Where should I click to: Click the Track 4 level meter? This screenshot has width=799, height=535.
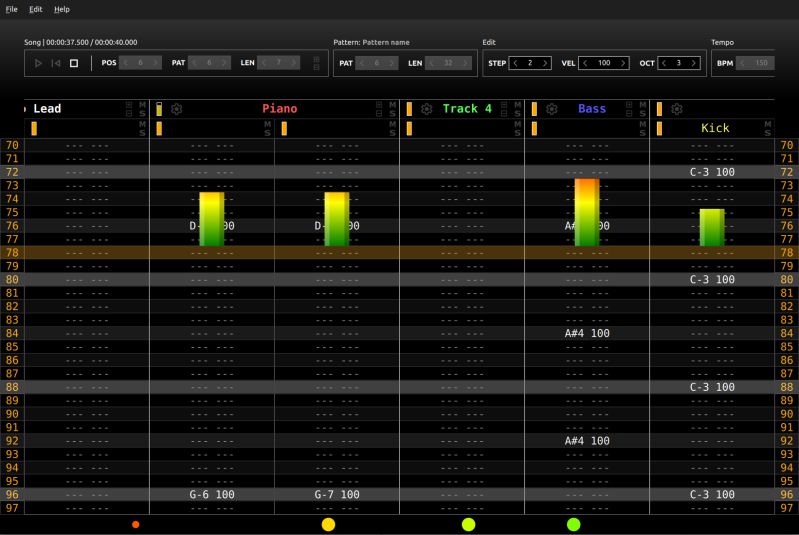click(x=409, y=109)
